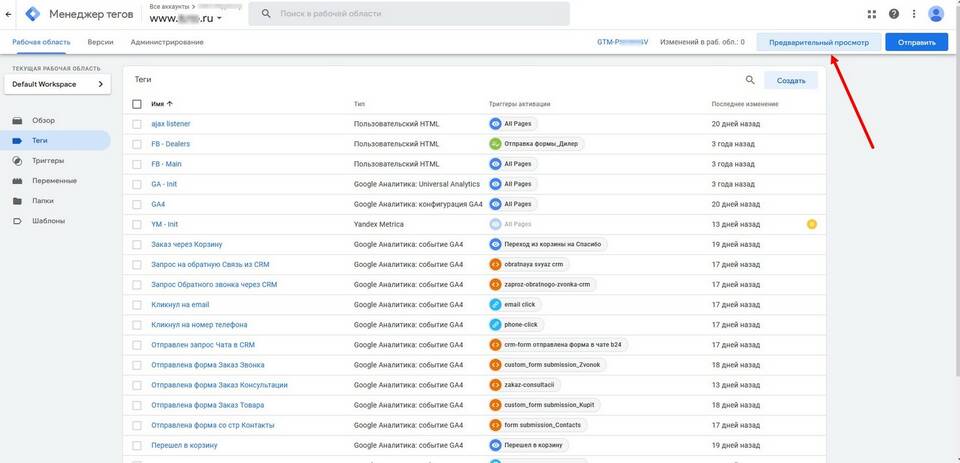Select Переменные label in the sidebar
The height and width of the screenshot is (463, 960).
tap(54, 181)
